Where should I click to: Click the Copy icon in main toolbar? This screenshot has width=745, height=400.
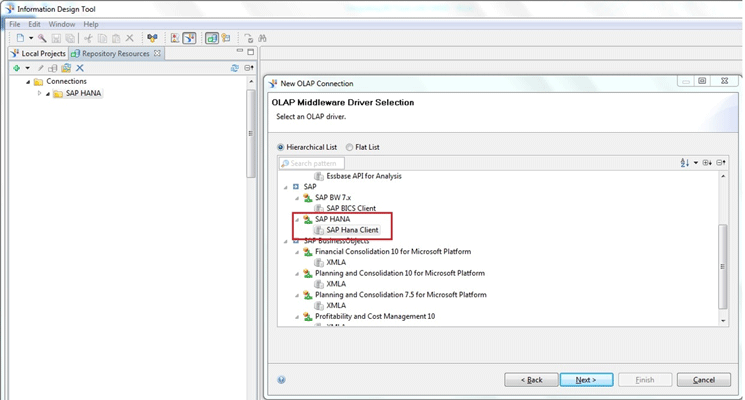[102, 38]
